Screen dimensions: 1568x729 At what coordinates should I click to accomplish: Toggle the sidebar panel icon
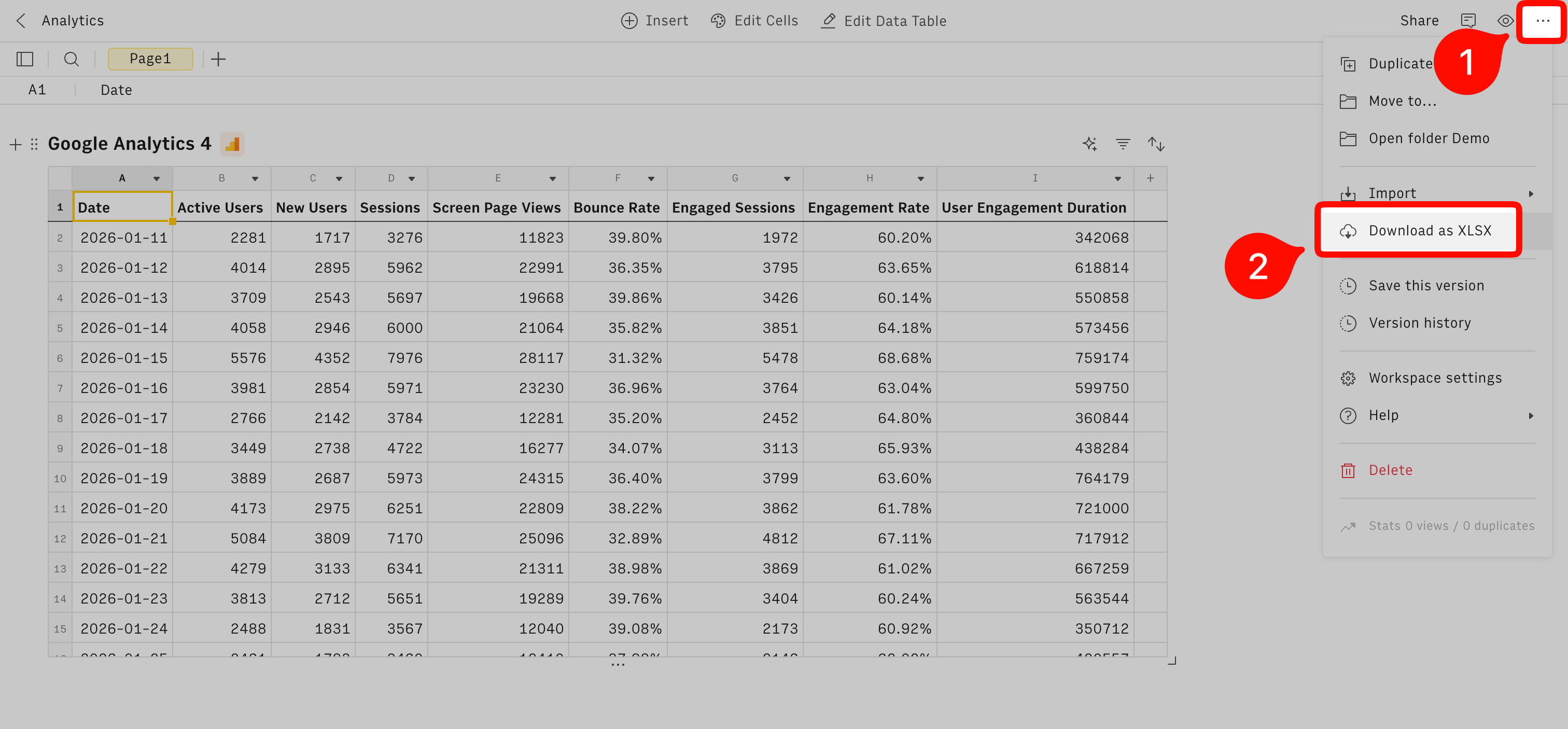click(x=25, y=59)
